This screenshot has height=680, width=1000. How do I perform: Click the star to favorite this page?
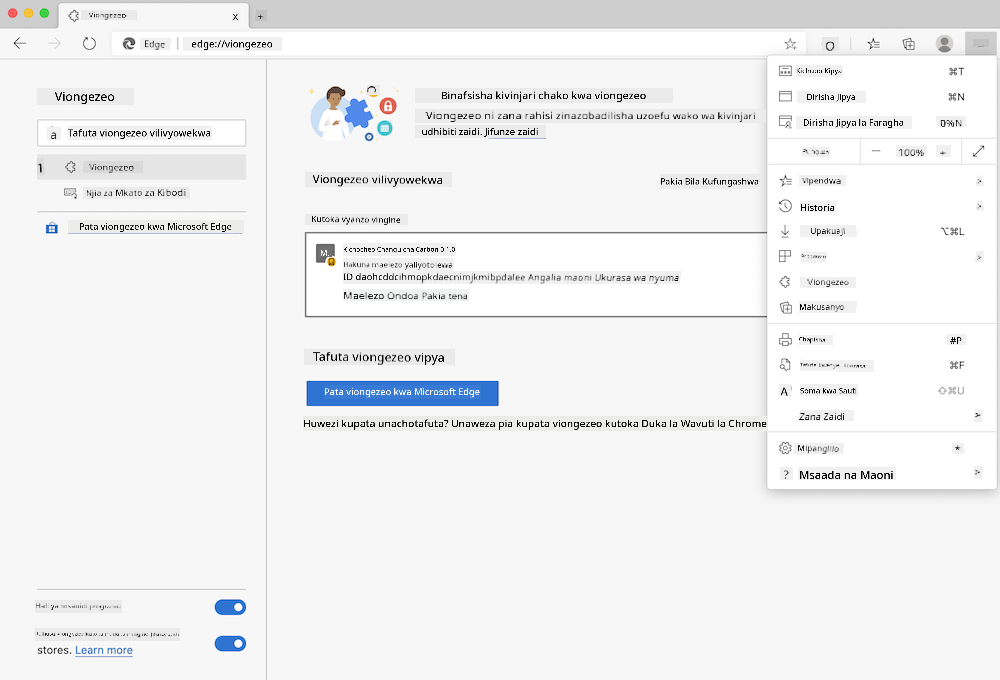[x=790, y=43]
